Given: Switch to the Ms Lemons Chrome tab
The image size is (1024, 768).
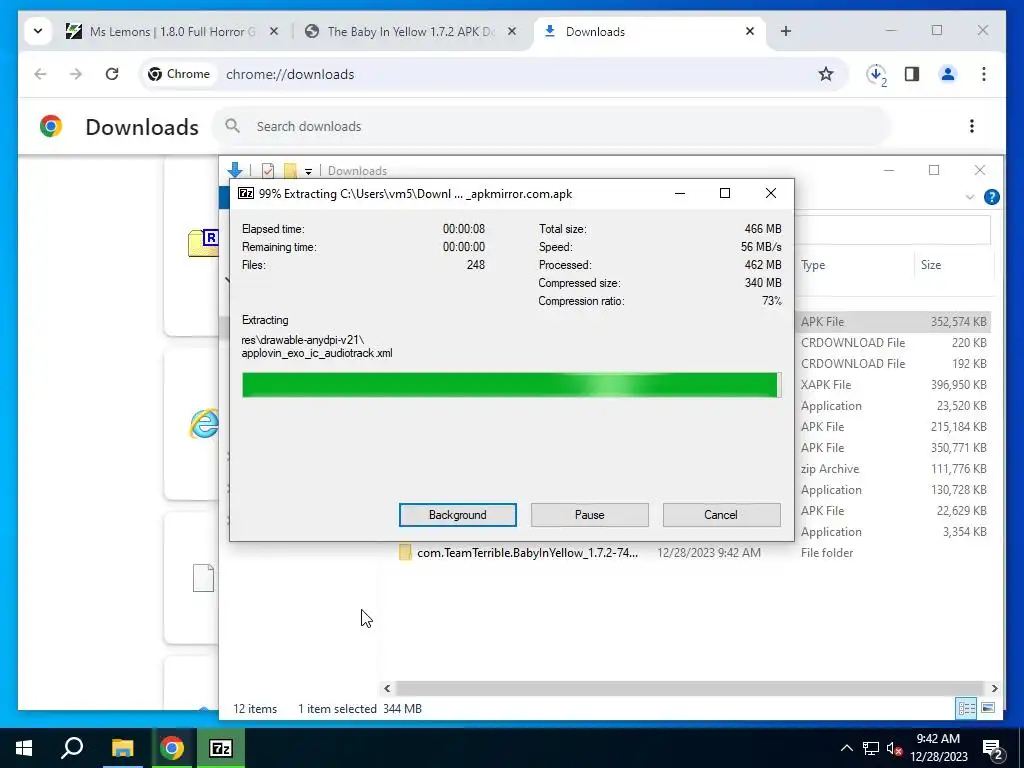Looking at the screenshot, I should coord(172,31).
